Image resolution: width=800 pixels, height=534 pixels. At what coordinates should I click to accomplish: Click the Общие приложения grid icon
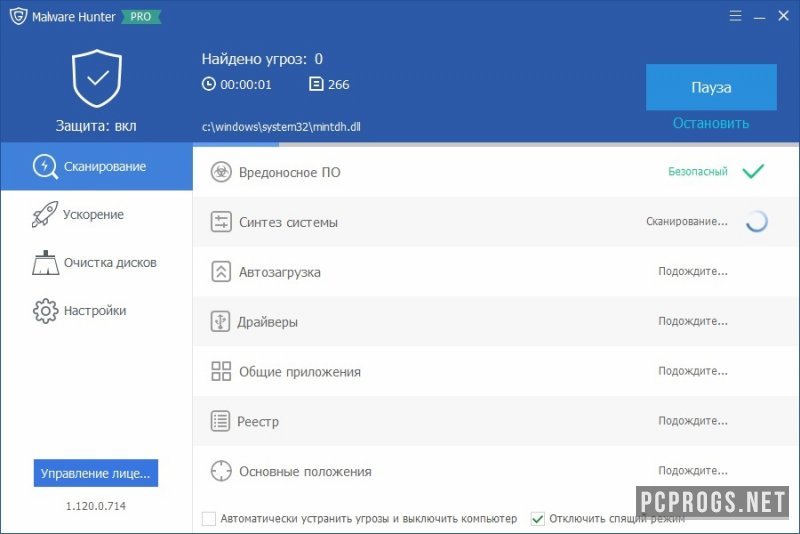tap(221, 371)
